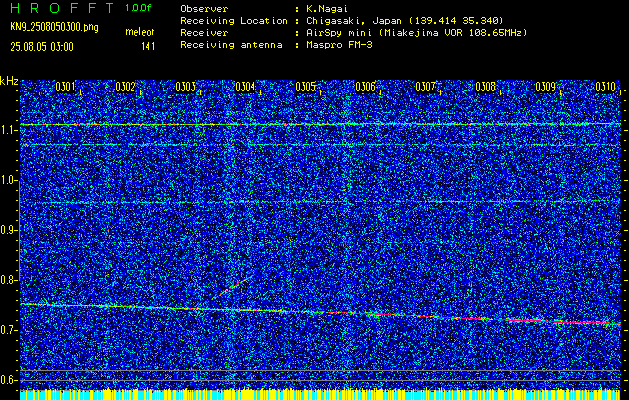
Task: Click the 0.8 kHz axis label
Action: (7, 280)
